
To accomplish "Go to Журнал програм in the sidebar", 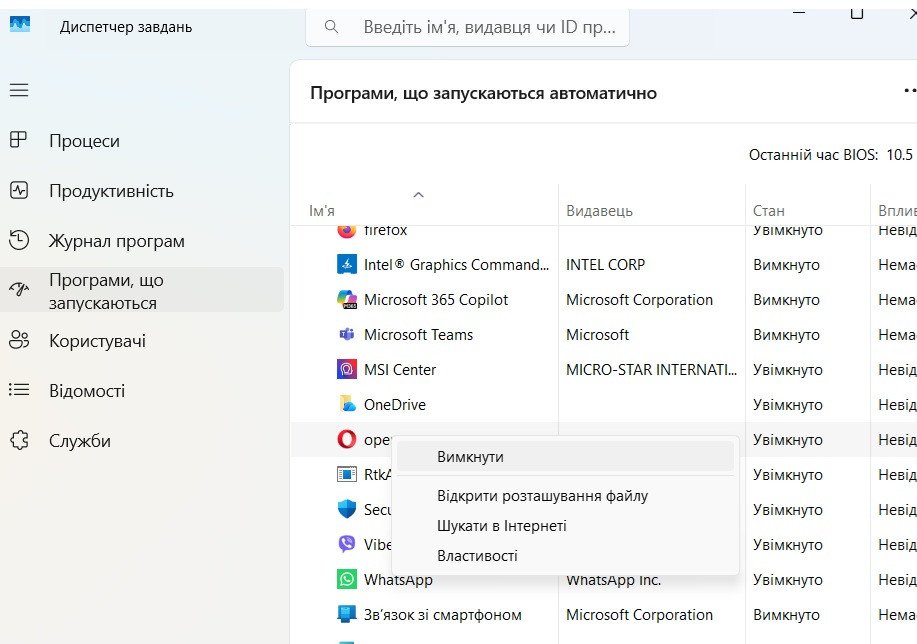I will coord(116,241).
